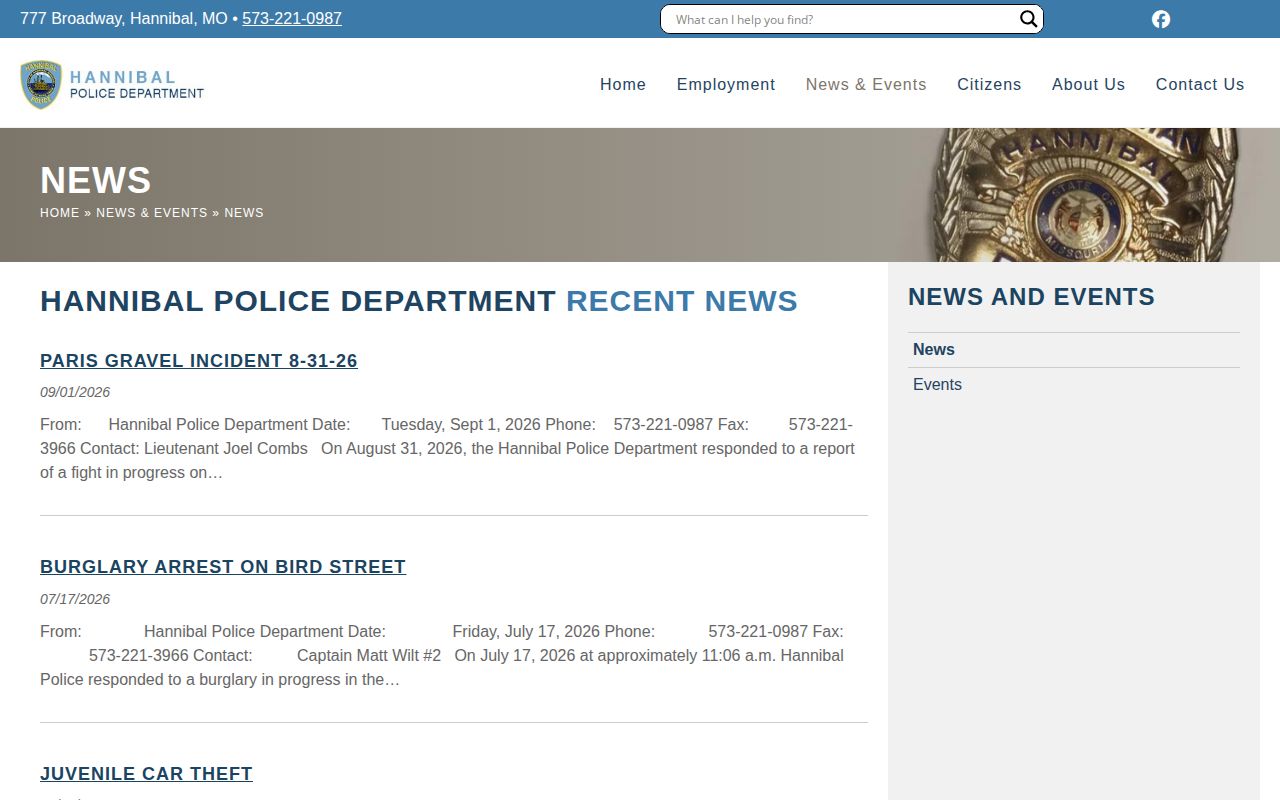Select News in the sidebar

pyautogui.click(x=1074, y=350)
